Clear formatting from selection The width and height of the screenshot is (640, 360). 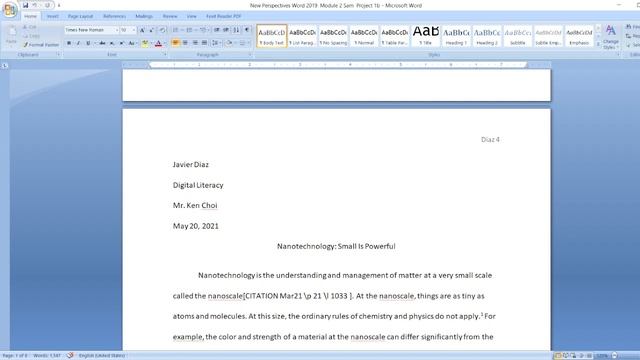162,30
